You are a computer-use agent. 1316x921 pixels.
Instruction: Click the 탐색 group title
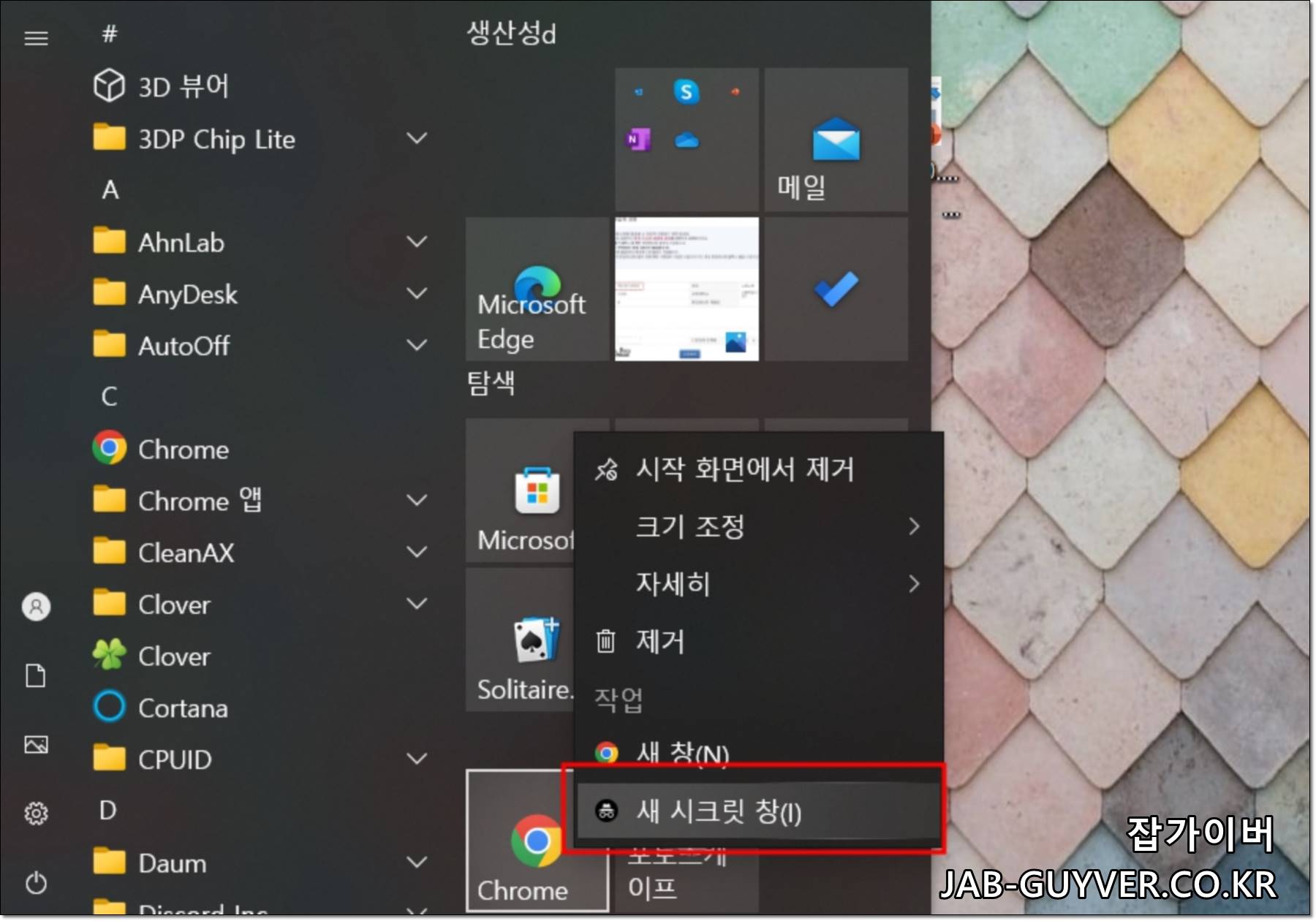[x=491, y=382]
